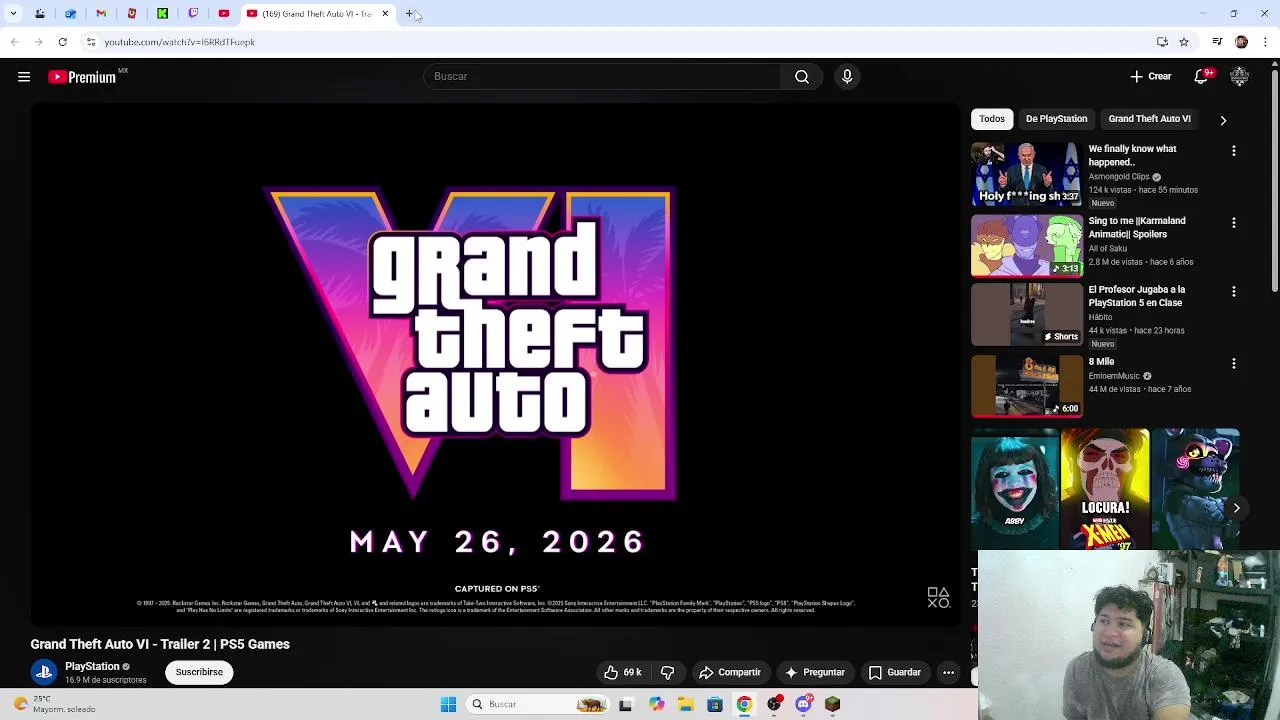Save video with Guardar button
Viewport: 1280px width, 720px height.
click(894, 673)
